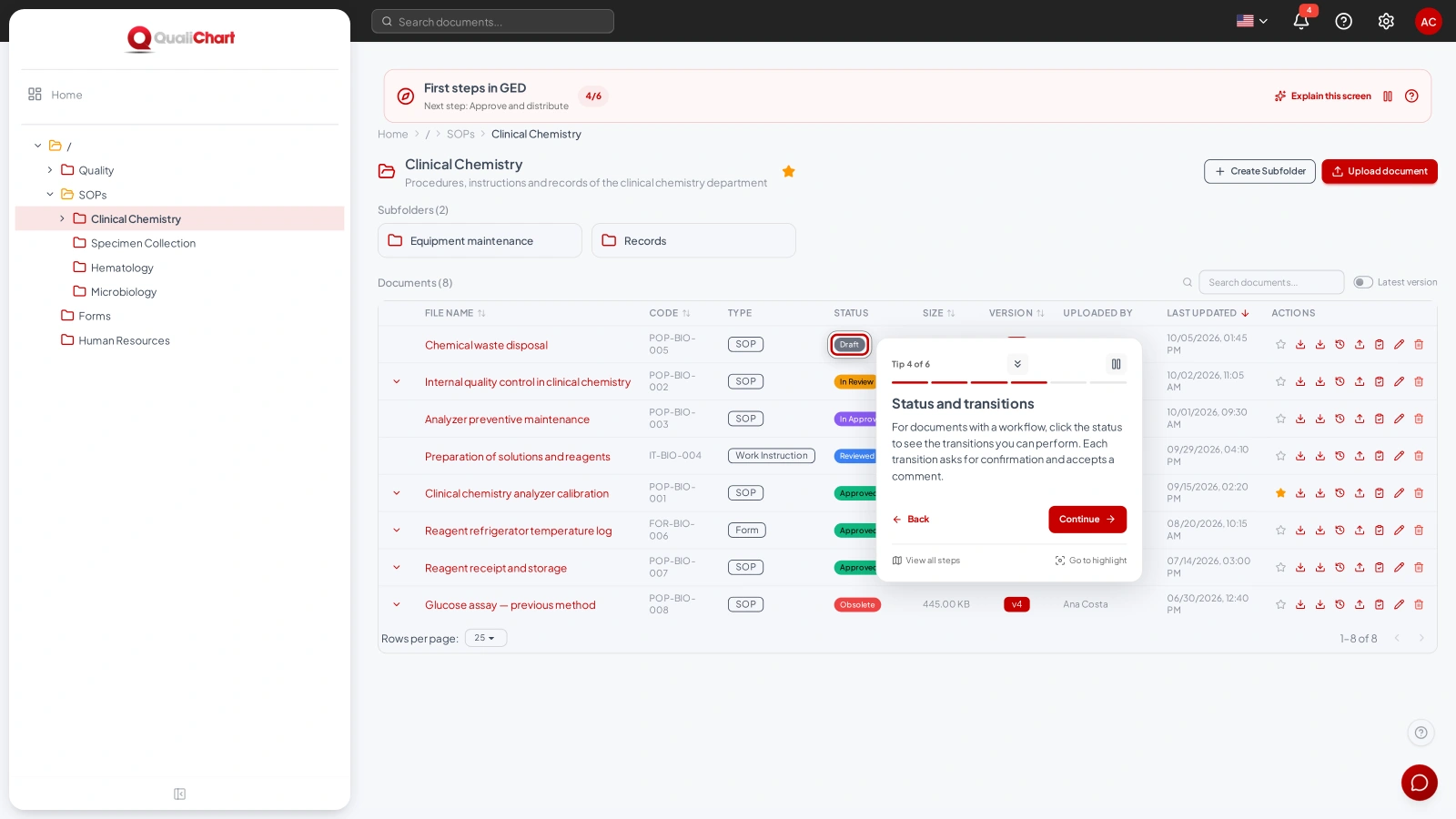1456x819 pixels.
Task: Open the AC user avatar menu
Action: tap(1429, 21)
